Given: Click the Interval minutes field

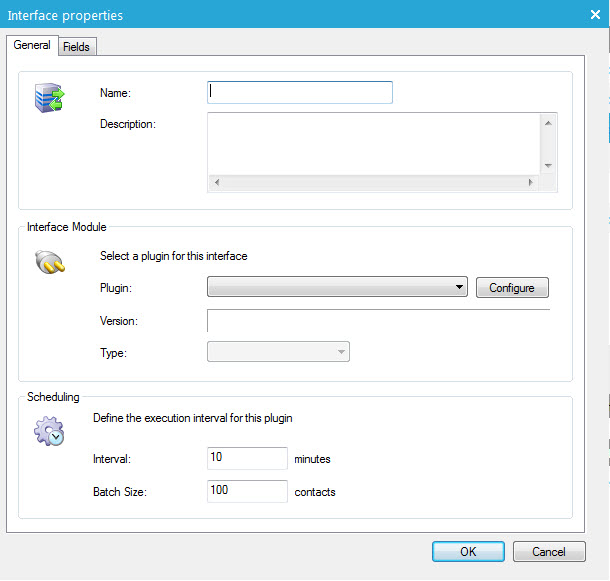Looking at the screenshot, I should point(247,458).
